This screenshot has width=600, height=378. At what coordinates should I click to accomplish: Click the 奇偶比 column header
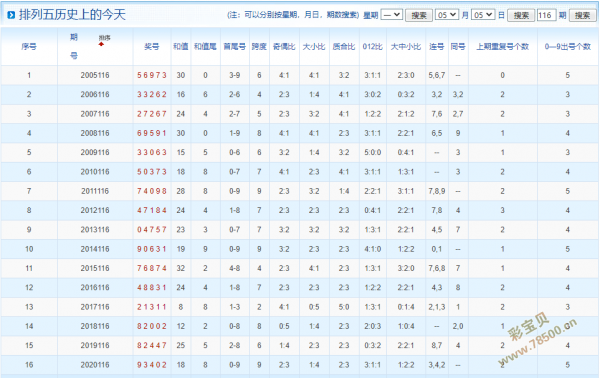click(x=284, y=46)
